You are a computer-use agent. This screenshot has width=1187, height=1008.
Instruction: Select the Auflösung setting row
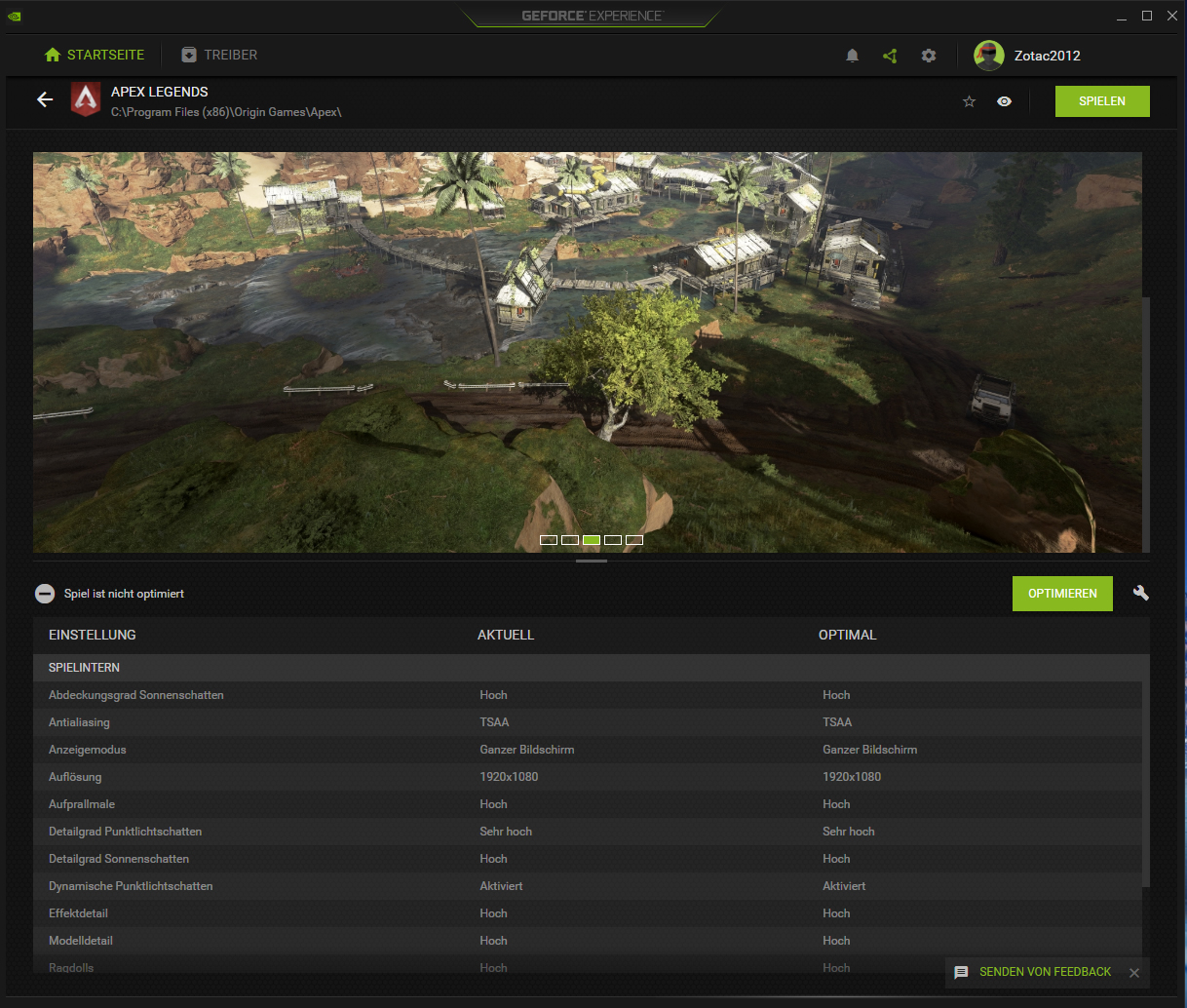tap(588, 777)
